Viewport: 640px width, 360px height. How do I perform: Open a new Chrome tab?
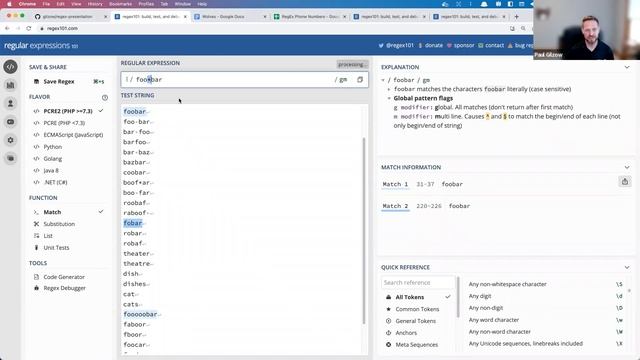tap(516, 17)
